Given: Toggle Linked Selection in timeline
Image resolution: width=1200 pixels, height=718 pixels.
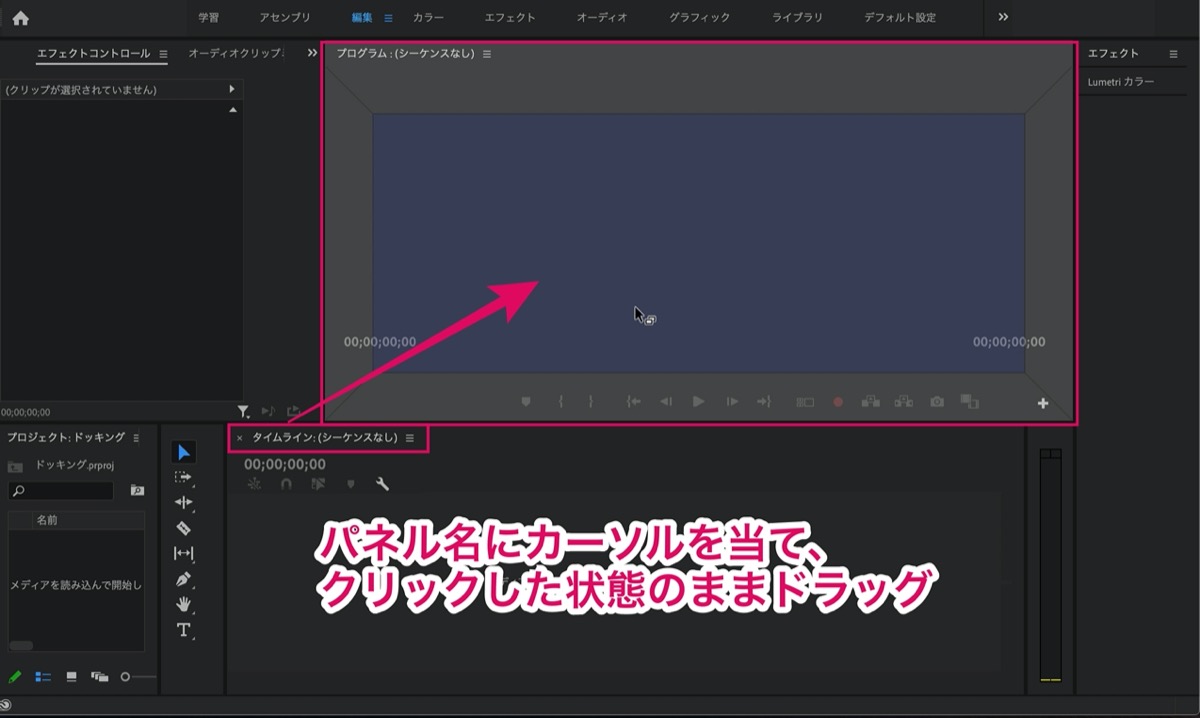Looking at the screenshot, I should coord(318,484).
